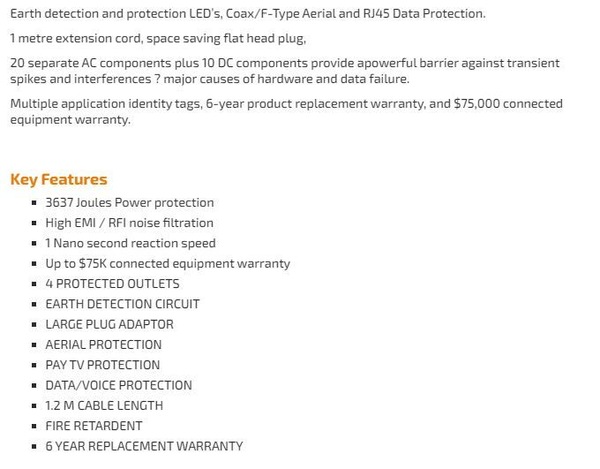Viewport: 600px width, 469px height.
Task: Click the 20 separate AC components paragraph
Action: (x=285, y=71)
